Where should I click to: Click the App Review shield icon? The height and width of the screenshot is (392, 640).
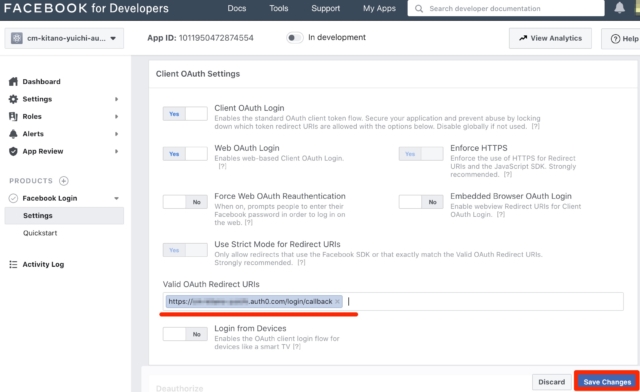click(x=13, y=151)
